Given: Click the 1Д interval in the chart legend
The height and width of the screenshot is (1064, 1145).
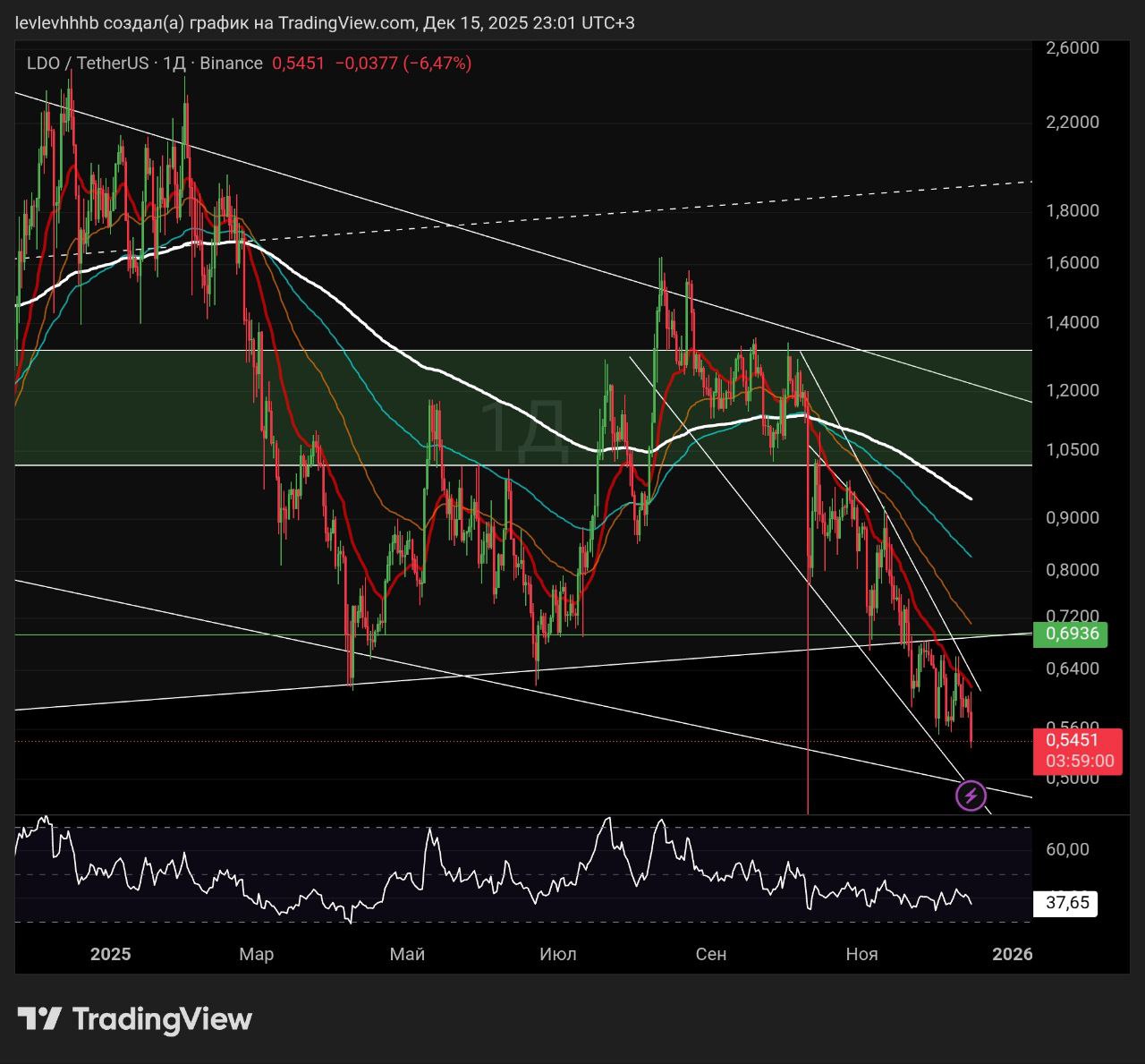Looking at the screenshot, I should click(174, 64).
